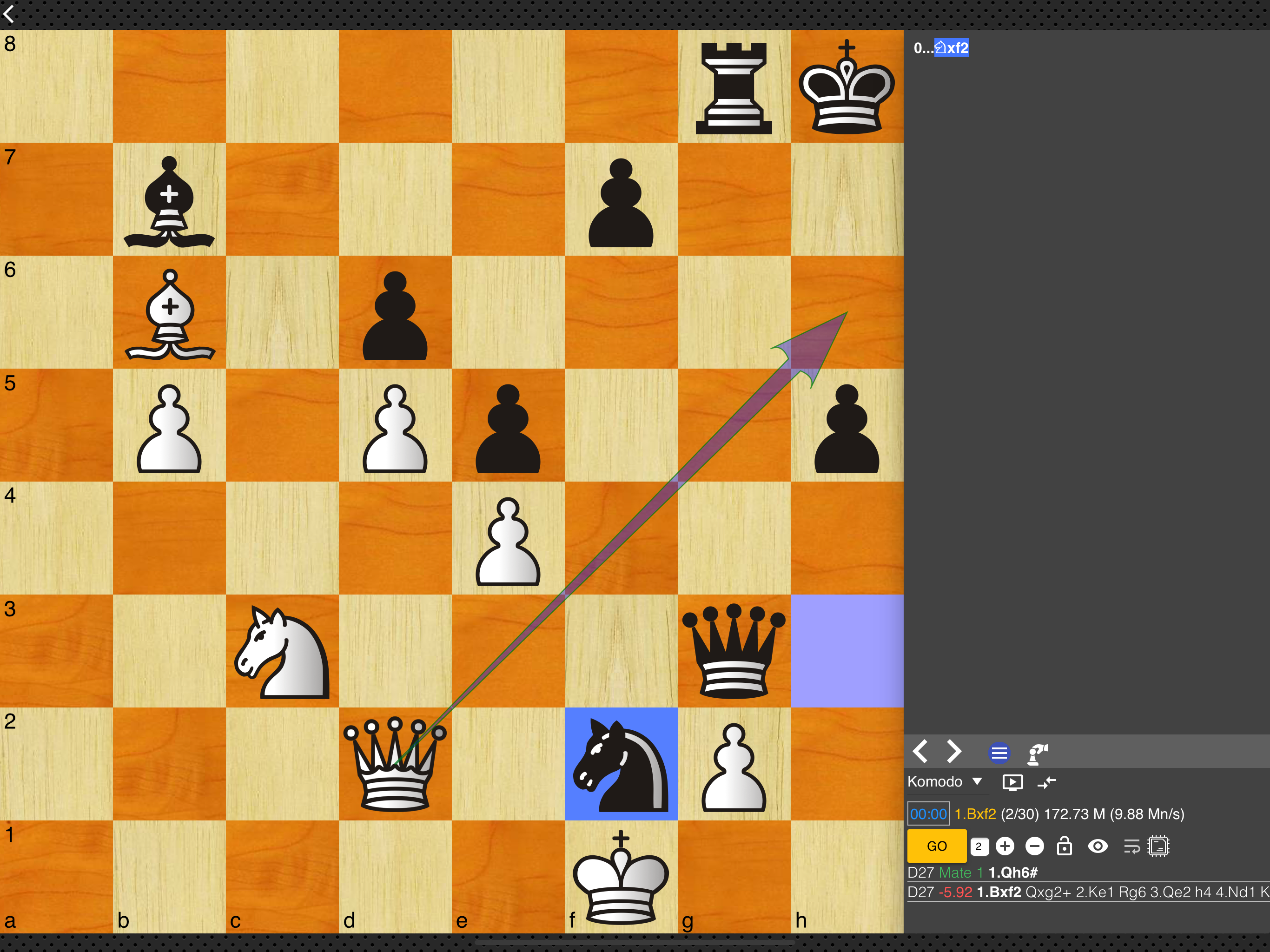This screenshot has height=952, width=1270.
Task: Select the black queen on g3
Action: [734, 651]
